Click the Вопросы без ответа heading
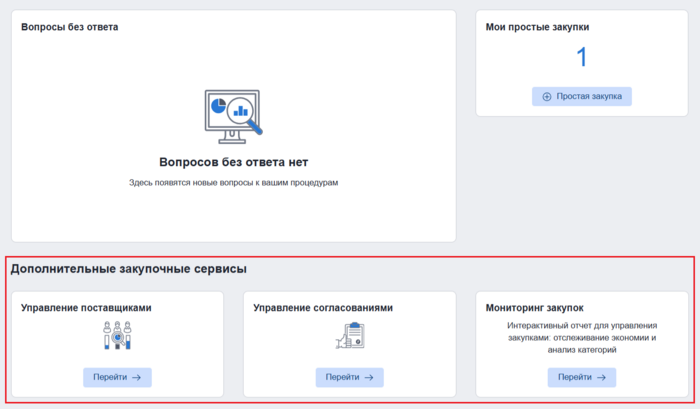Screen dimensions: 700x409 coord(70,27)
